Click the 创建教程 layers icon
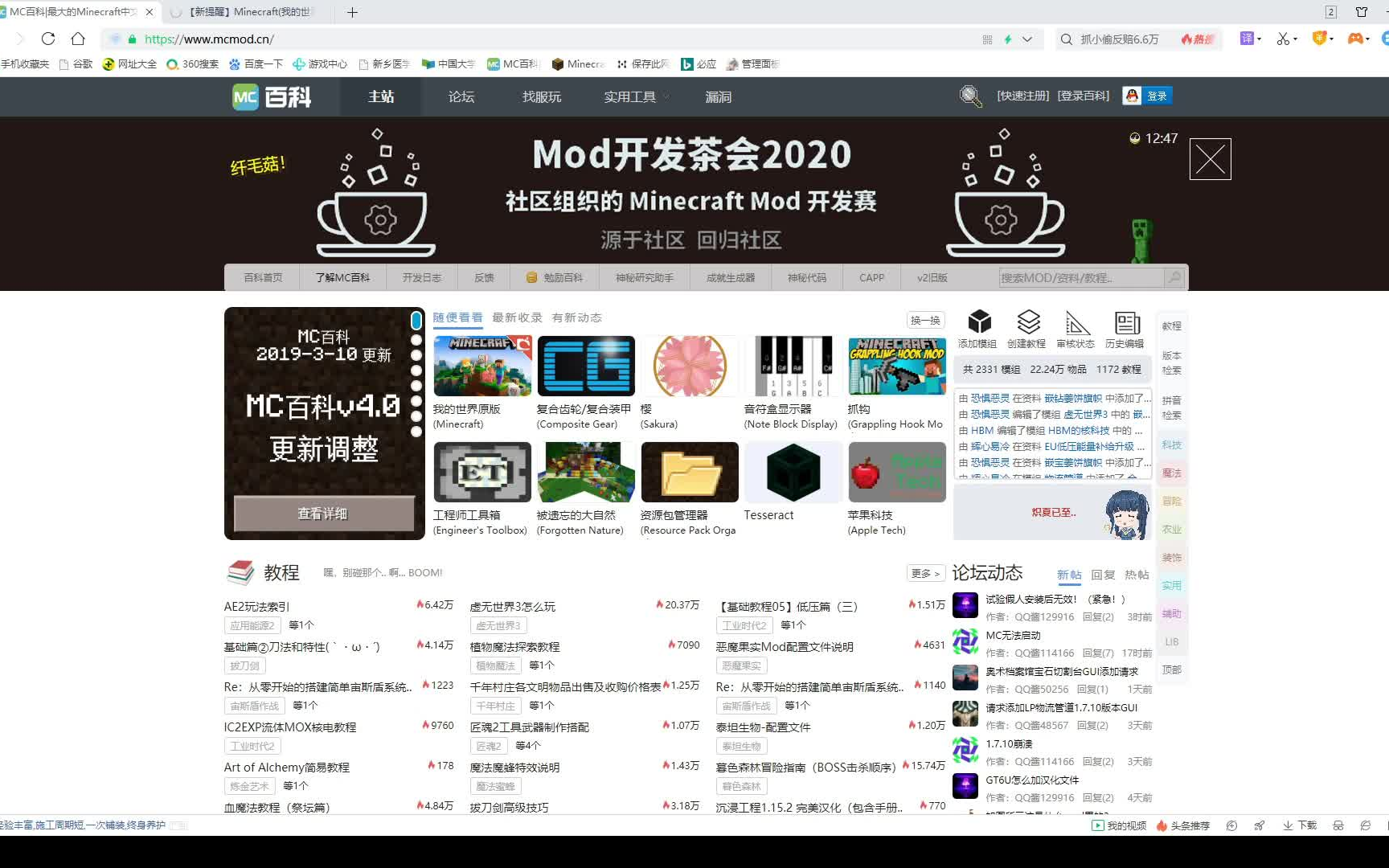The image size is (1389, 868). (1028, 321)
